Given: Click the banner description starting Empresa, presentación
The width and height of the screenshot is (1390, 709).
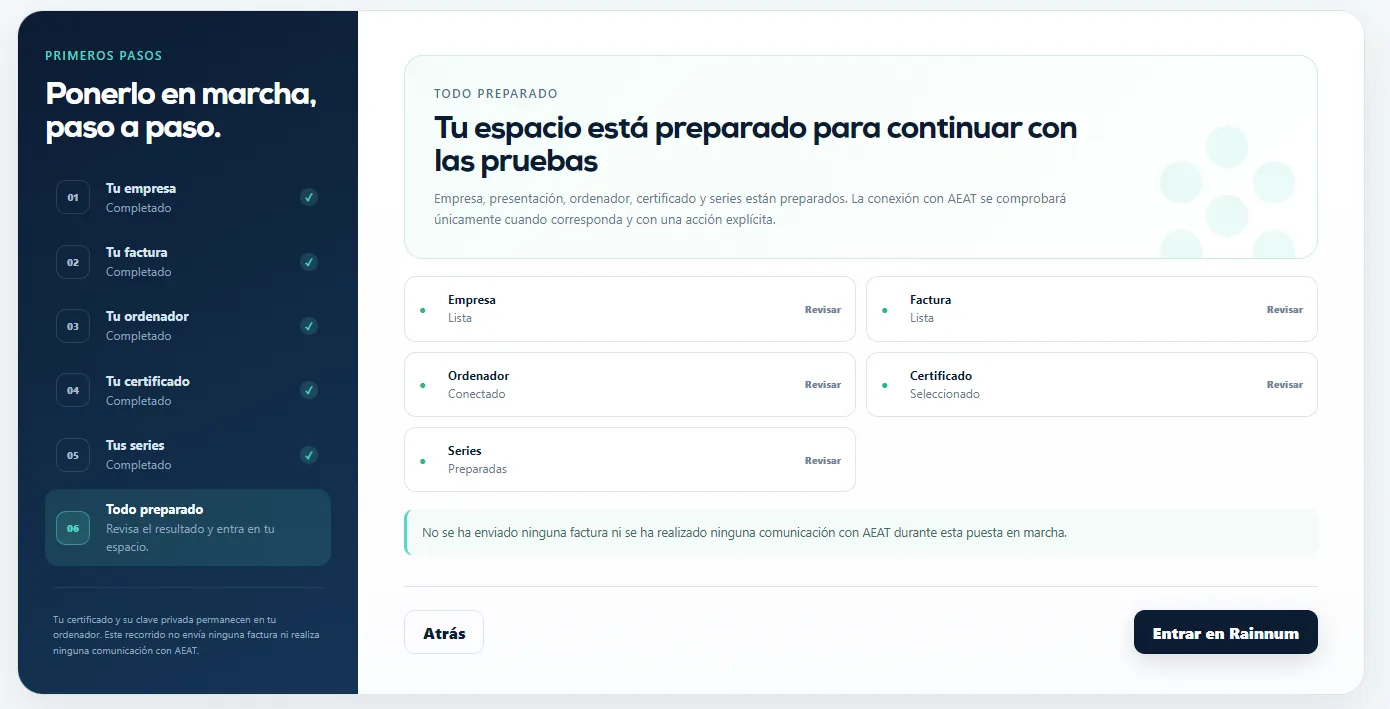Looking at the screenshot, I should pyautogui.click(x=750, y=209).
